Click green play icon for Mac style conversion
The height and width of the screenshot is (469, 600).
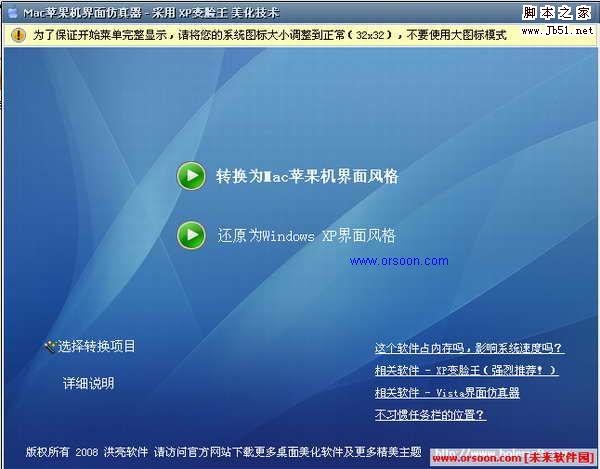[x=191, y=176]
